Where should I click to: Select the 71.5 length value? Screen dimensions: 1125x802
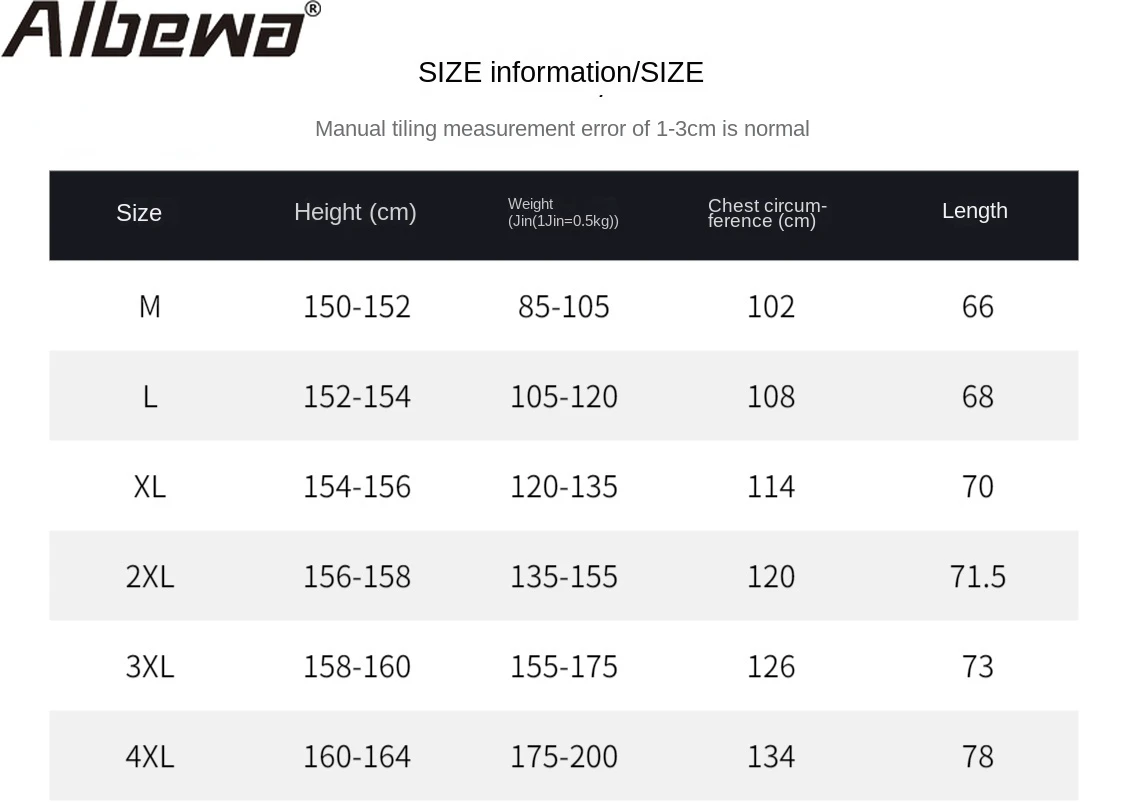coord(978,577)
